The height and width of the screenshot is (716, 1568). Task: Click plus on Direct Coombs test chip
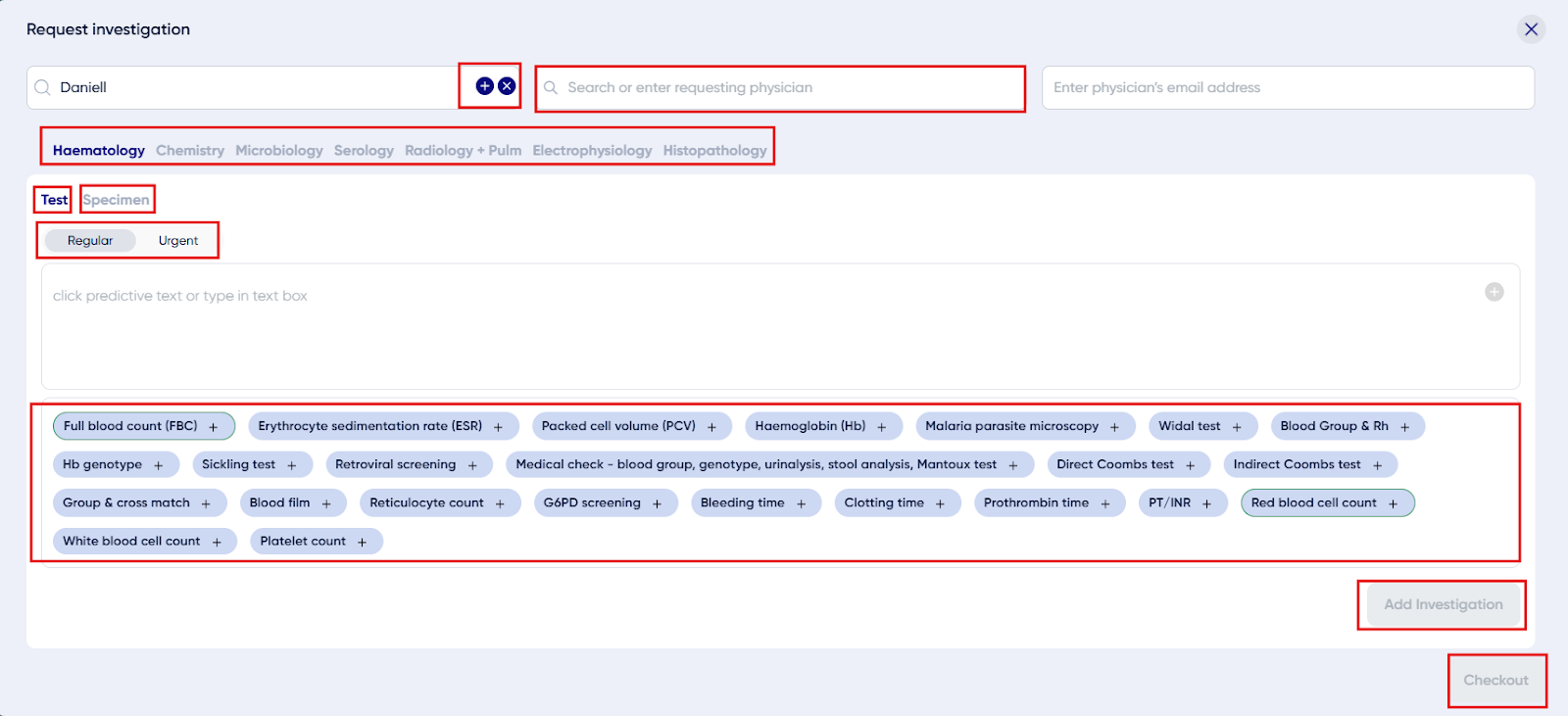1190,465
